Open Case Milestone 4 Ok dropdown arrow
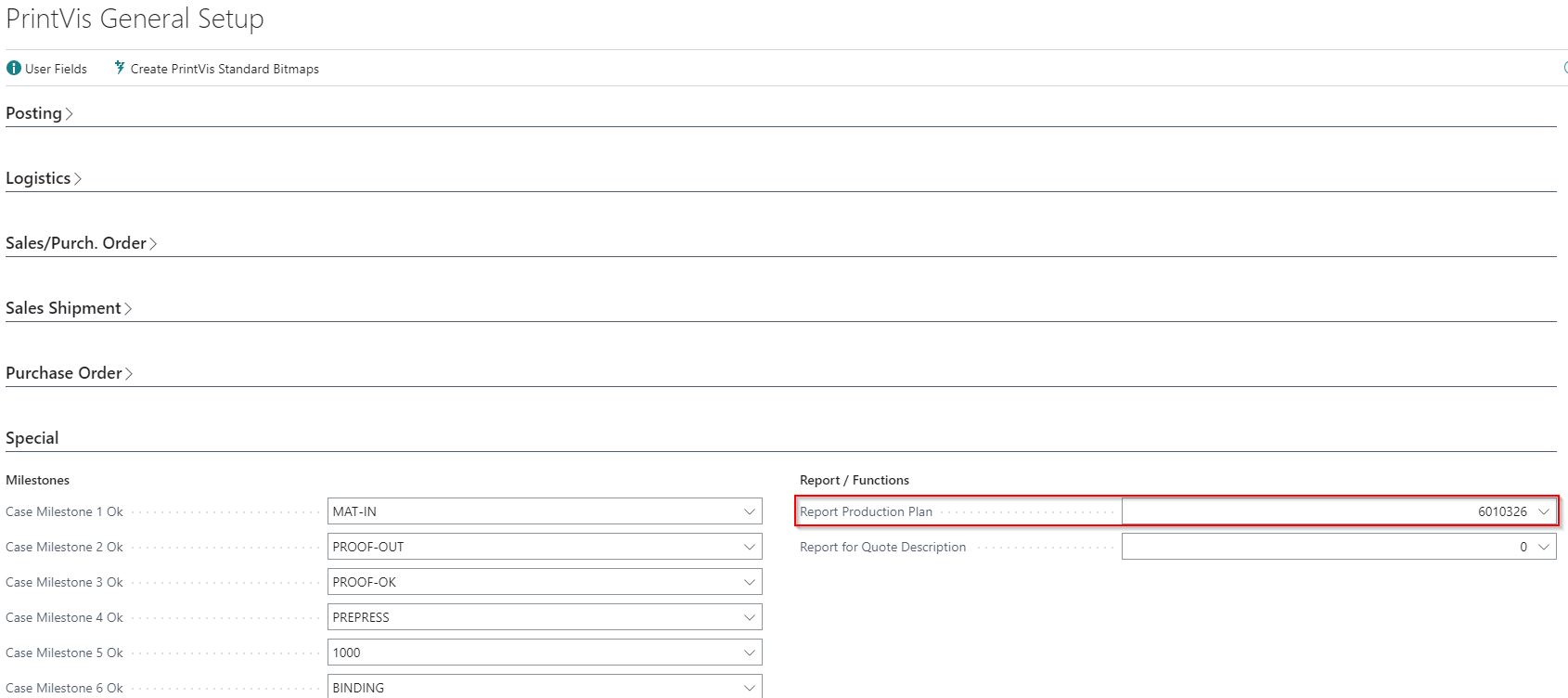The width and height of the screenshot is (1568, 698). pos(750,617)
